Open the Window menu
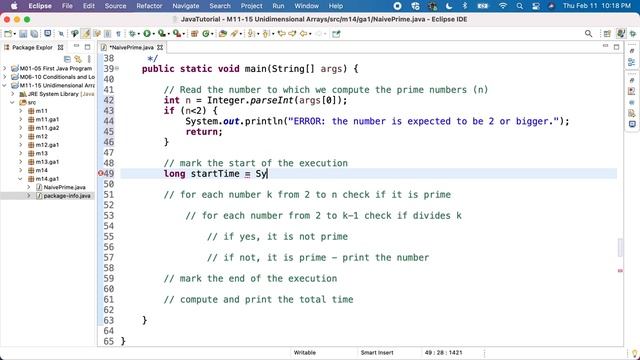 point(307,6)
